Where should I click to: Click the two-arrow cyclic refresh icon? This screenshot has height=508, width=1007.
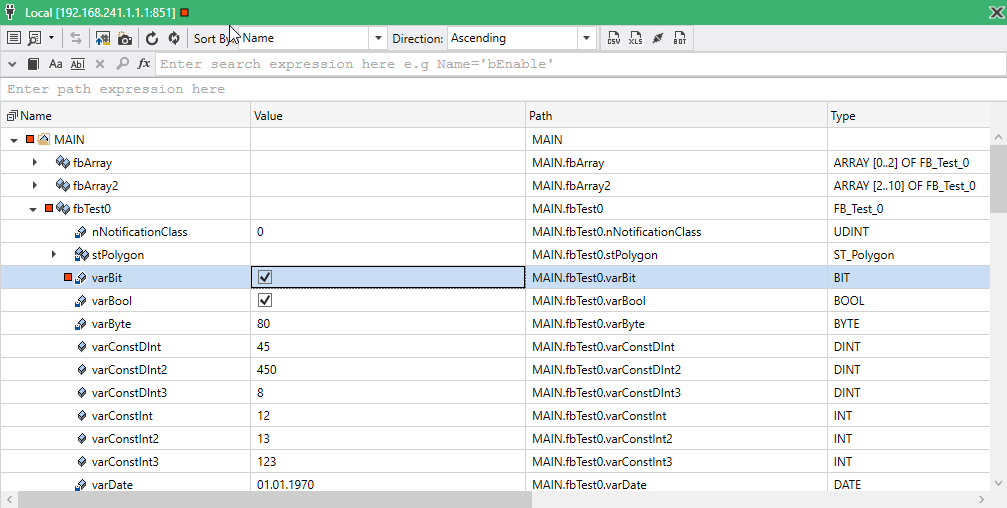[173, 38]
